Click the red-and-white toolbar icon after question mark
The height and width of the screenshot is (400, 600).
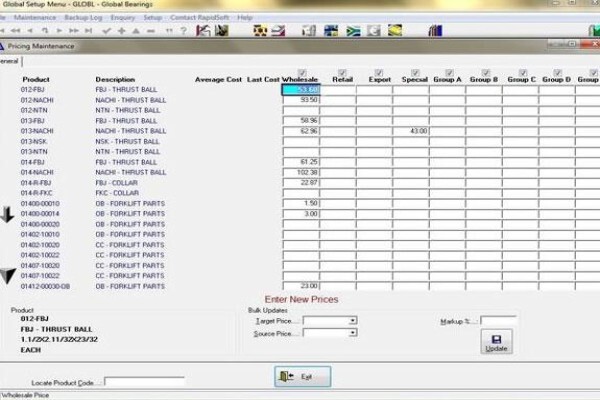click(203, 31)
